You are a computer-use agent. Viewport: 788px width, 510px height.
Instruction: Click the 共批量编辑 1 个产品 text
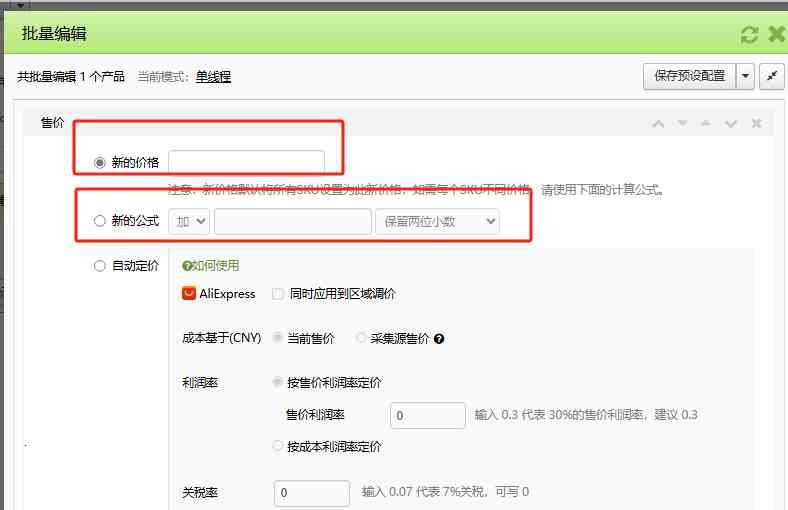[x=71, y=77]
